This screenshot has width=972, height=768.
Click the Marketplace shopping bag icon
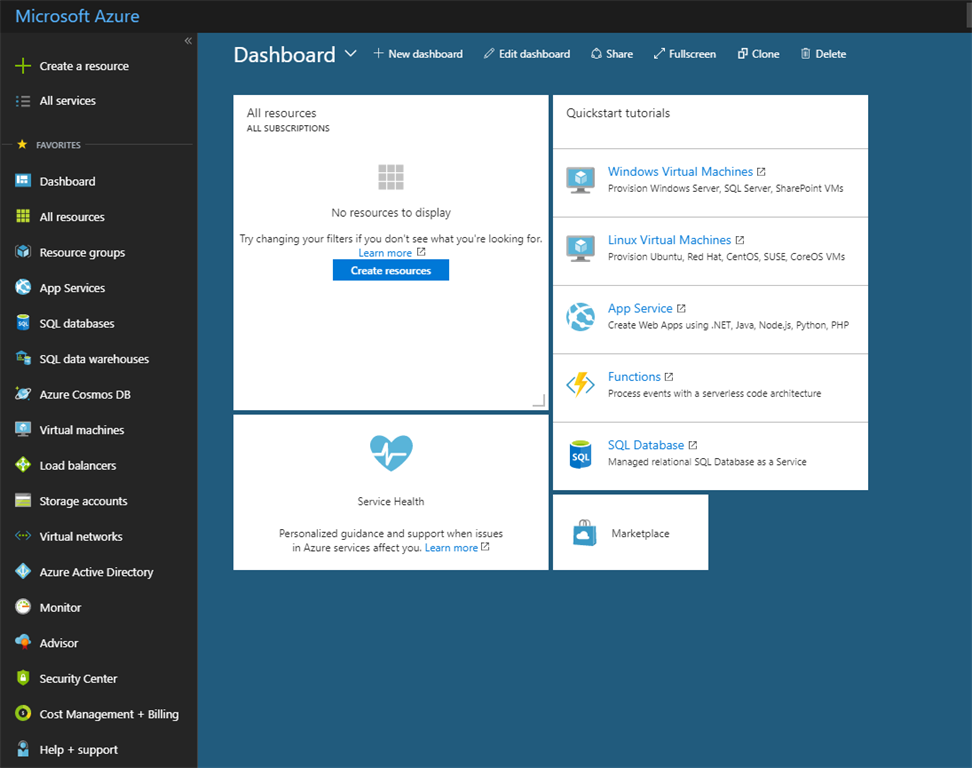[585, 532]
